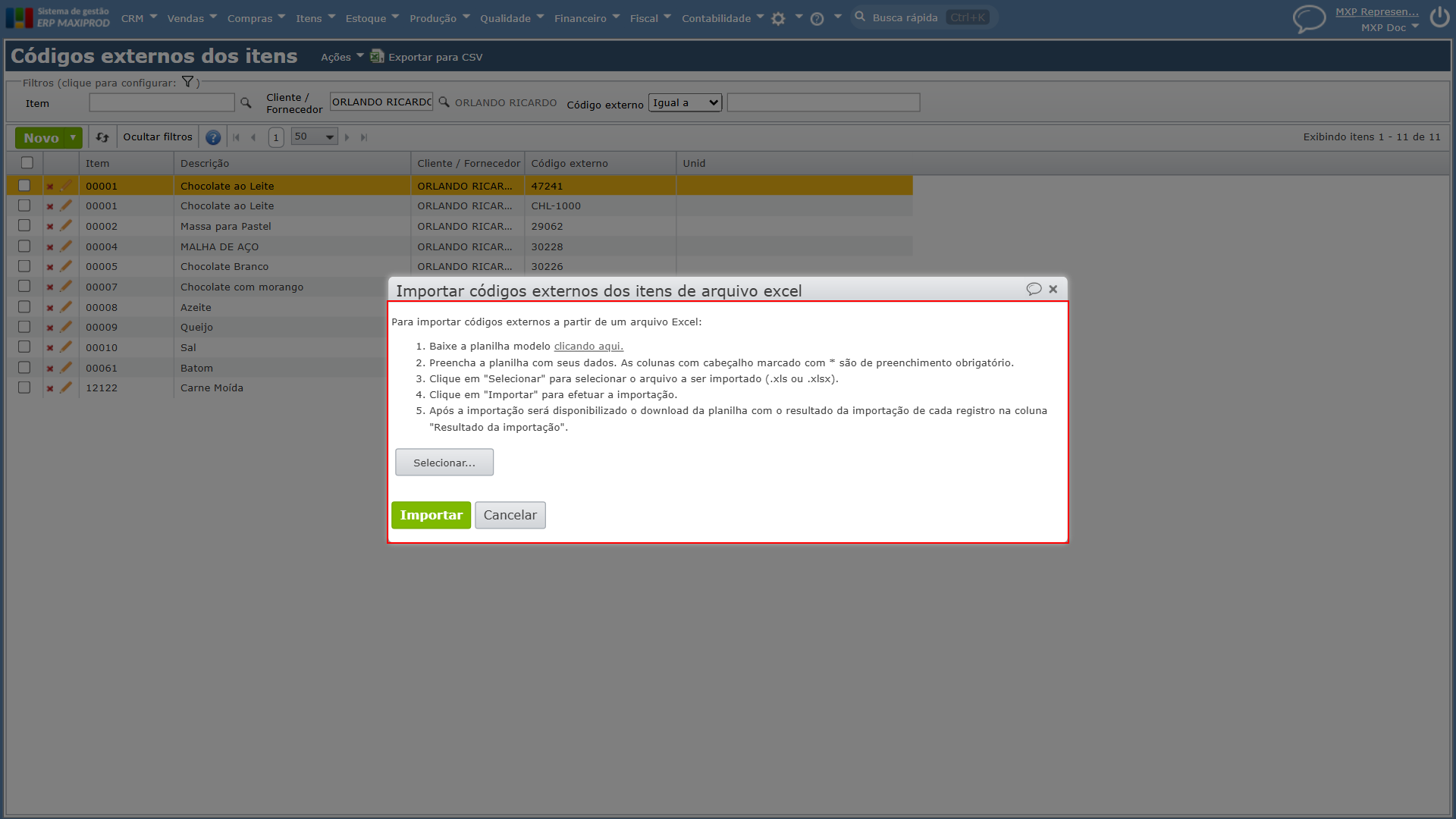
Task: Check the box for CHL-1000 row
Action: point(24,206)
